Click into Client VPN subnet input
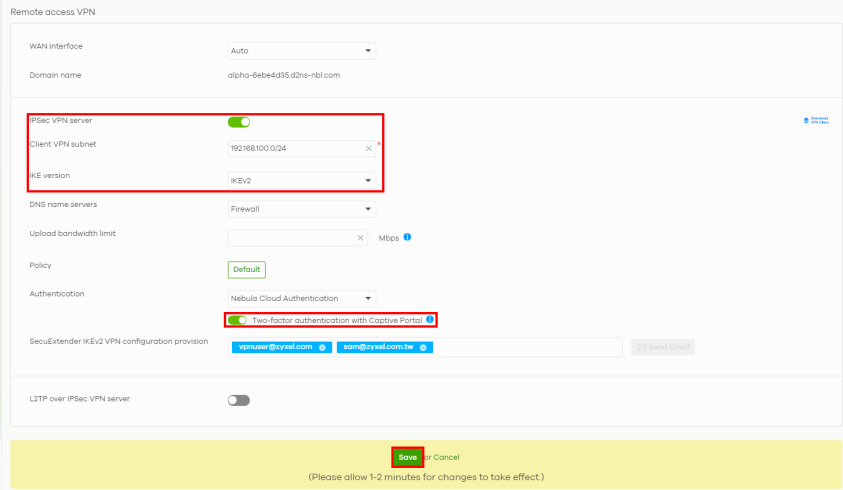Image resolution: width=843 pixels, height=490 pixels. (293, 149)
